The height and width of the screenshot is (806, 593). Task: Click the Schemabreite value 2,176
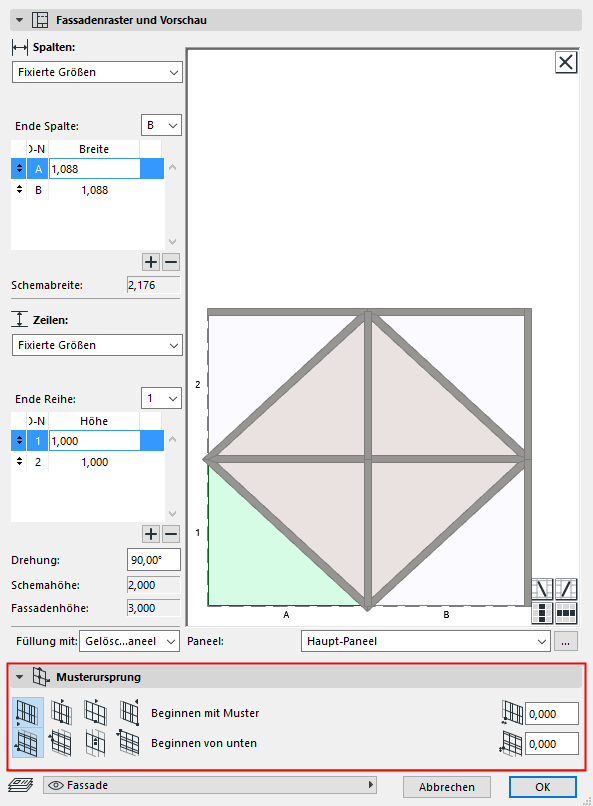tap(154, 285)
